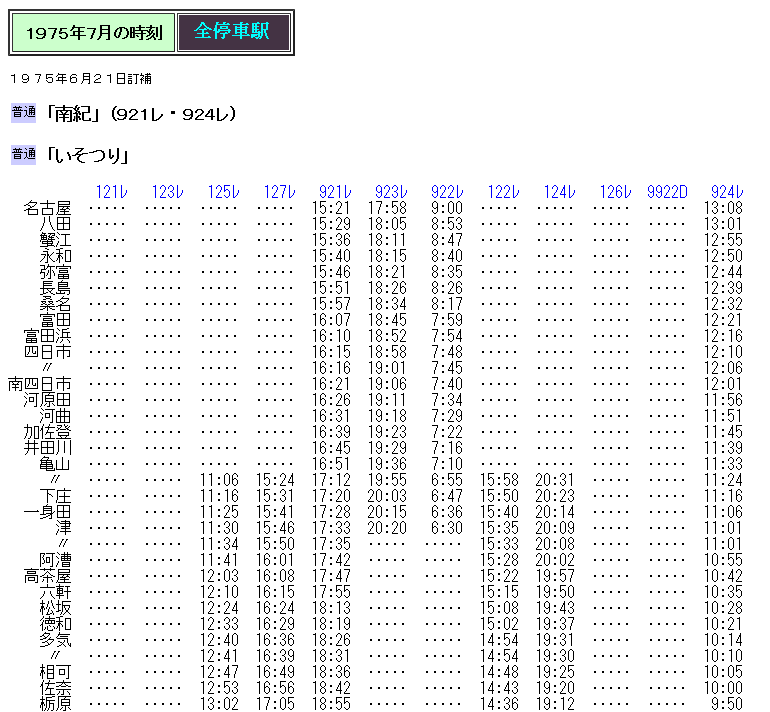Click station name 八田
Viewport: 770px width, 712px height.
pos(55,224)
